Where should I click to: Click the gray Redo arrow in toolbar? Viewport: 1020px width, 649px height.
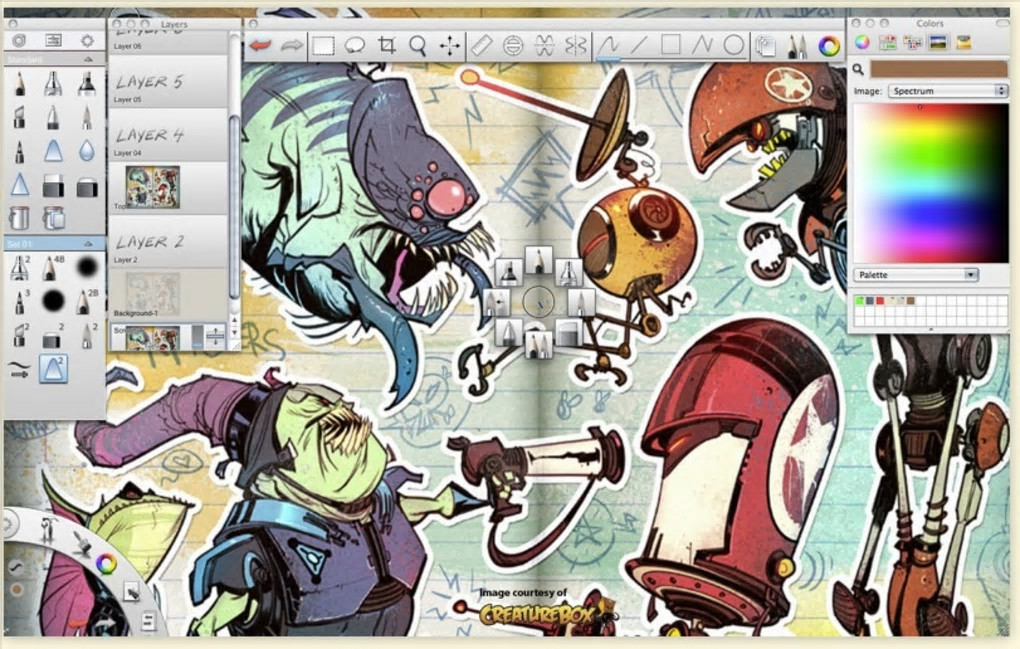coord(291,46)
